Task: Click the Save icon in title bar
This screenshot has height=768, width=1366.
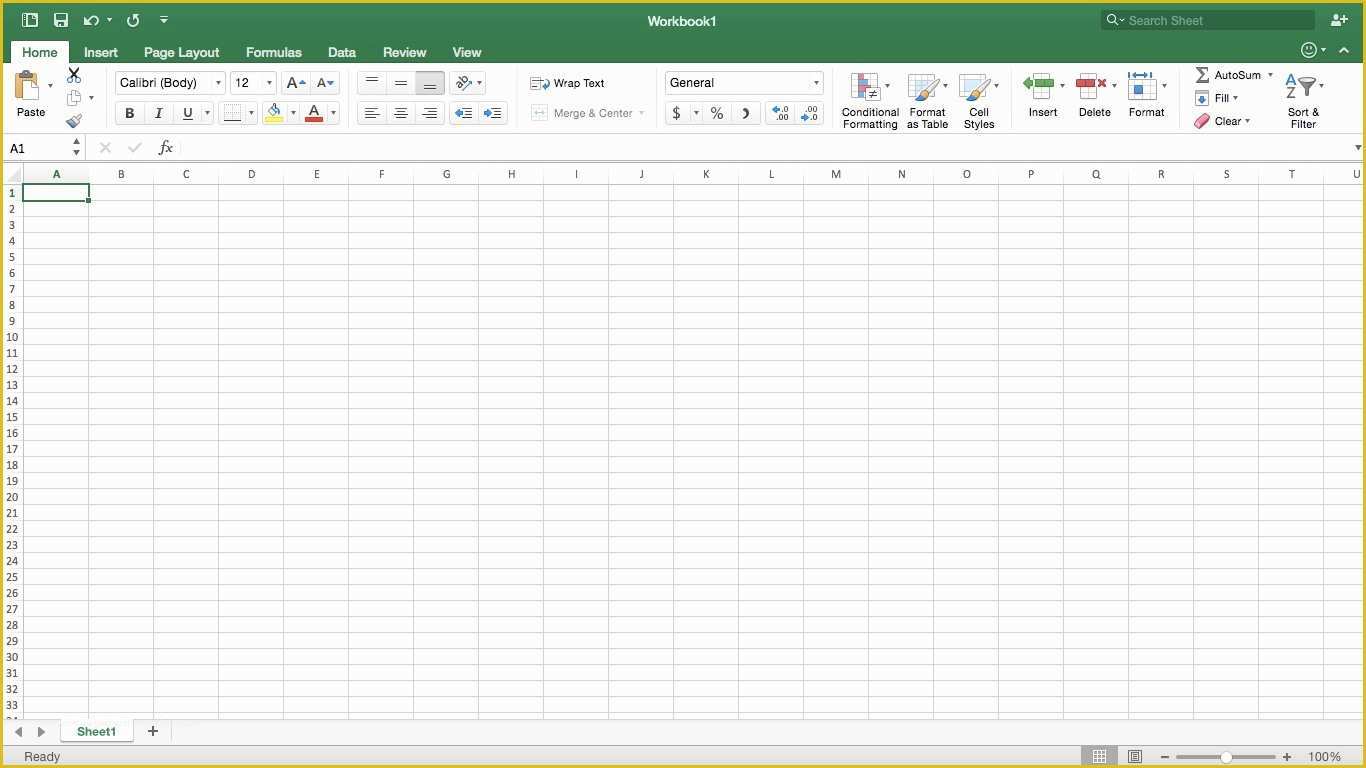Action: pos(61,20)
